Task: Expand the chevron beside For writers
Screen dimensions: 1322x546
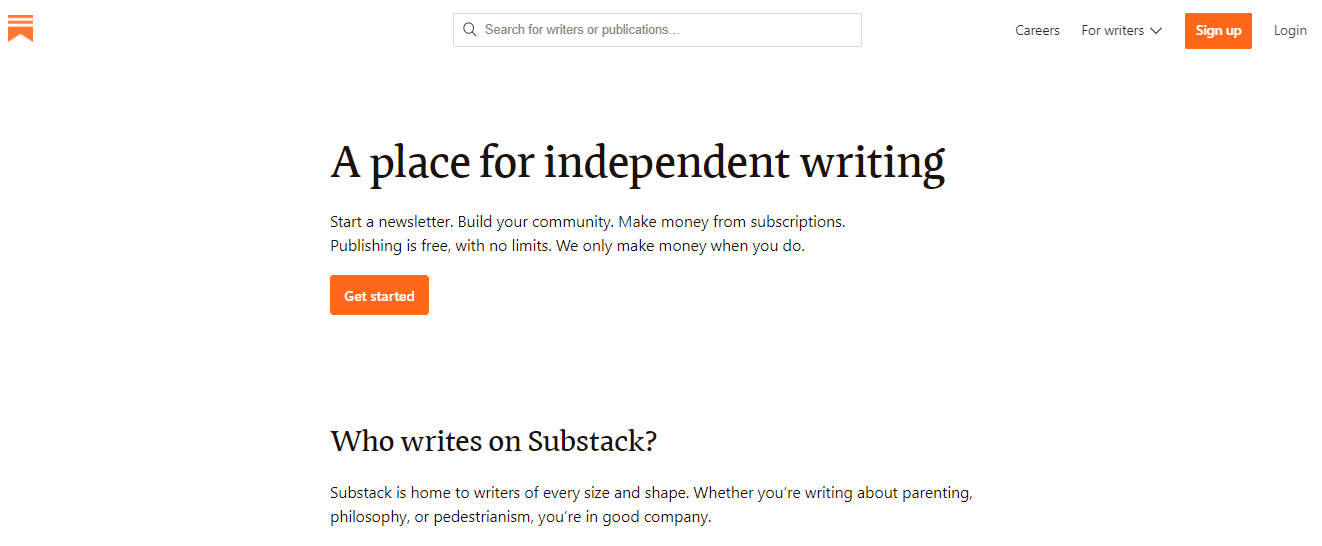Action: click(1156, 30)
